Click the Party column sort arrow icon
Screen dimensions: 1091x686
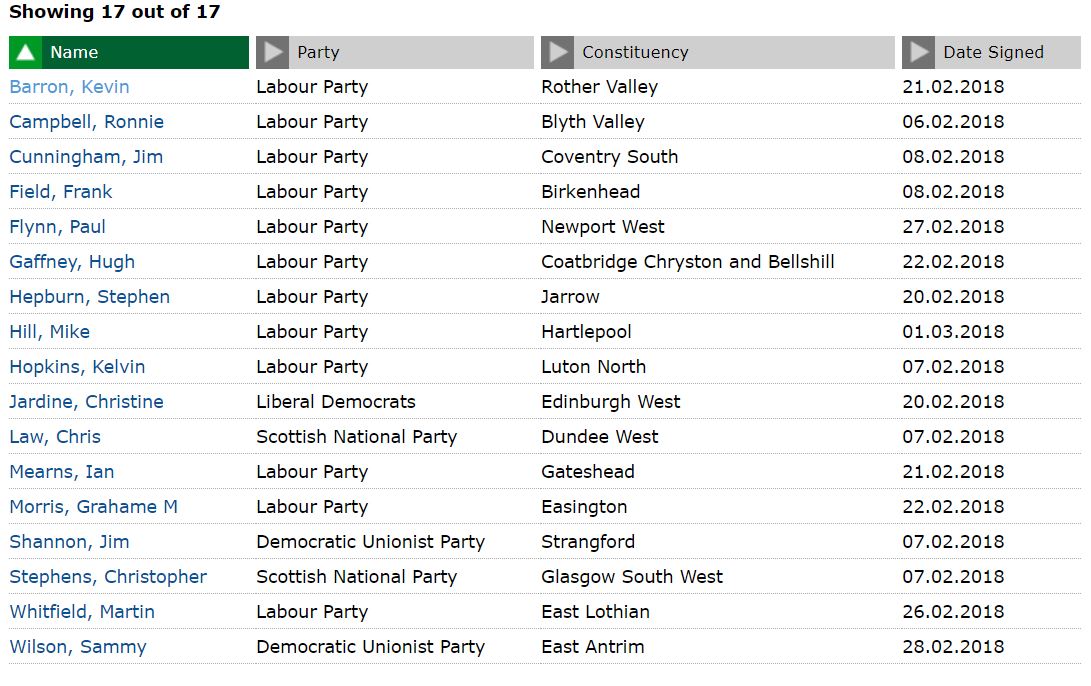[273, 52]
